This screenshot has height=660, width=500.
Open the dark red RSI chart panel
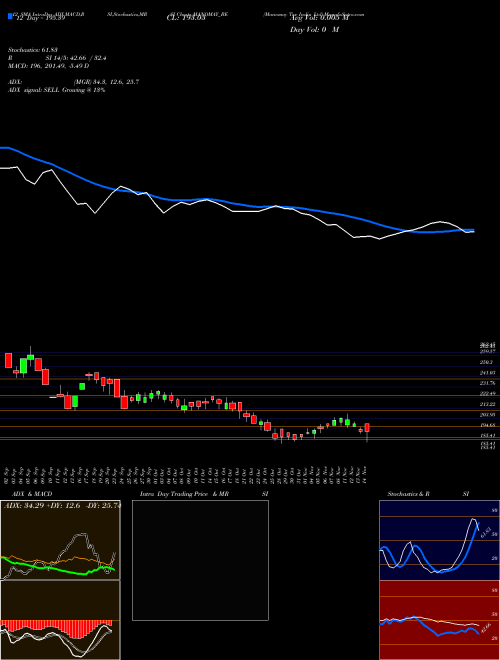(439, 620)
